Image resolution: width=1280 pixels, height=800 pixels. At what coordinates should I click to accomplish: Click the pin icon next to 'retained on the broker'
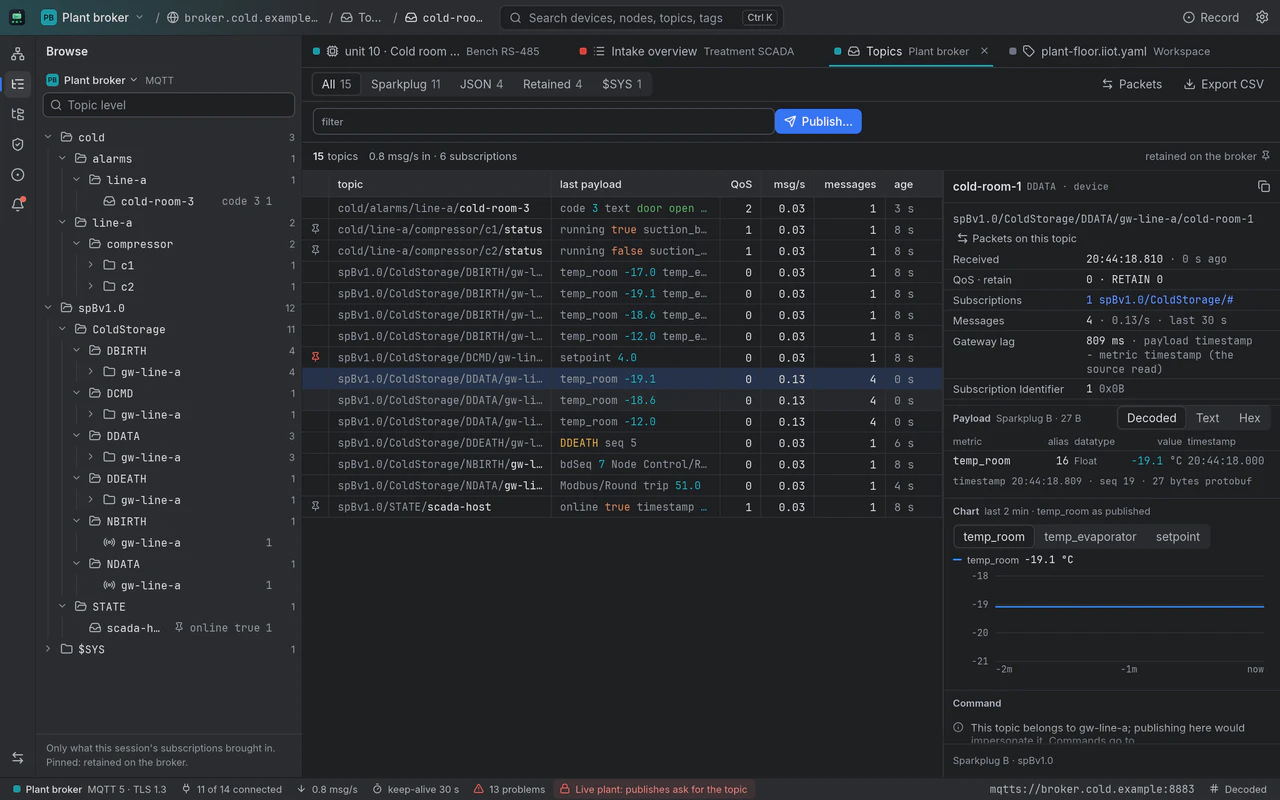pyautogui.click(x=1265, y=156)
